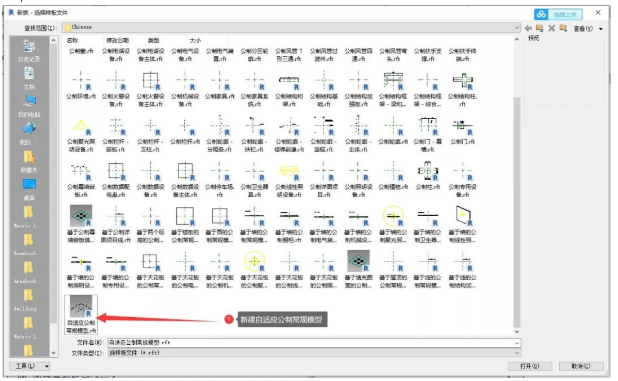Create a new folder with the toolbar icon
The width and height of the screenshot is (618, 381).
coord(563,28)
